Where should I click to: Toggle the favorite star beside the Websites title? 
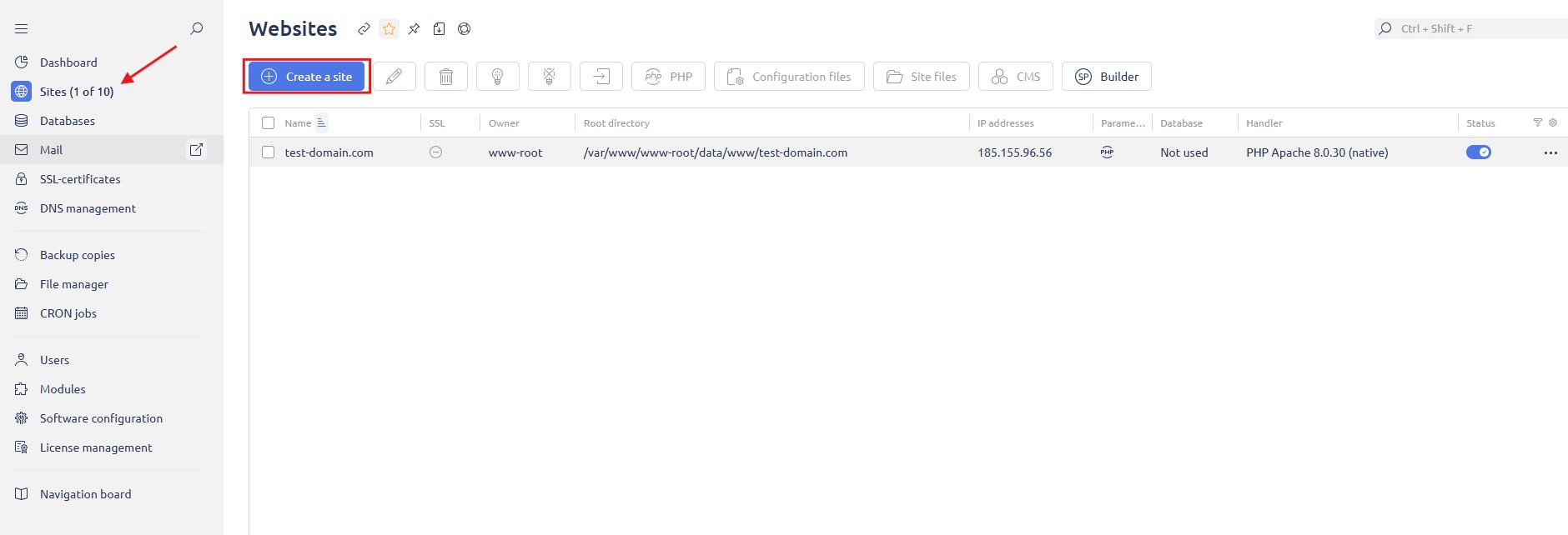point(389,29)
